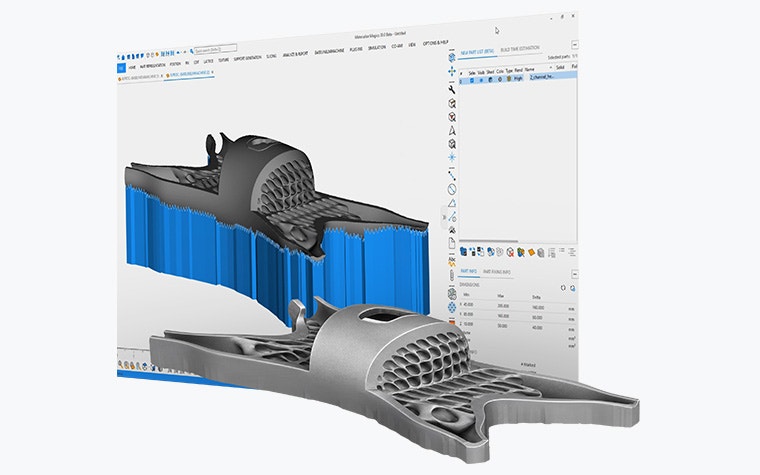The image size is (760, 475).
Task: Open the POSITION ribbon tab
Action: click(x=175, y=63)
